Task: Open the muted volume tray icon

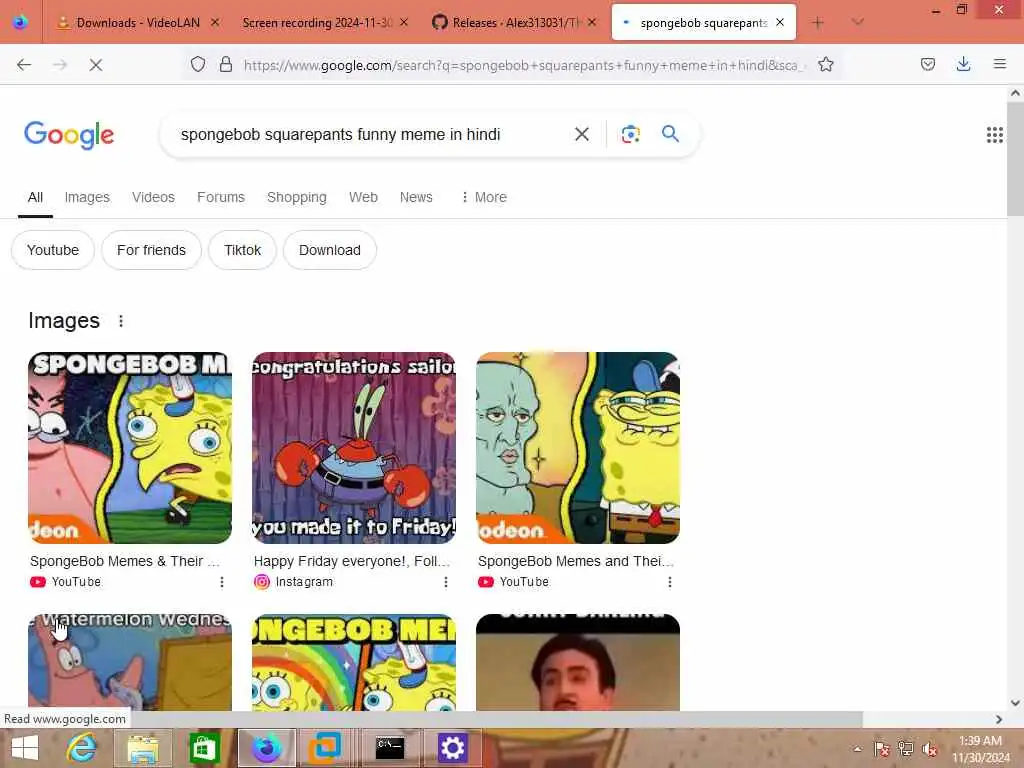Action: pyautogui.click(x=930, y=749)
